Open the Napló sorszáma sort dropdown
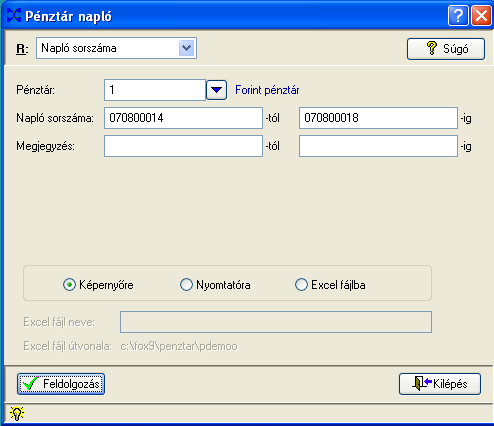Viewport: 494px width, 426px height. tap(187, 48)
